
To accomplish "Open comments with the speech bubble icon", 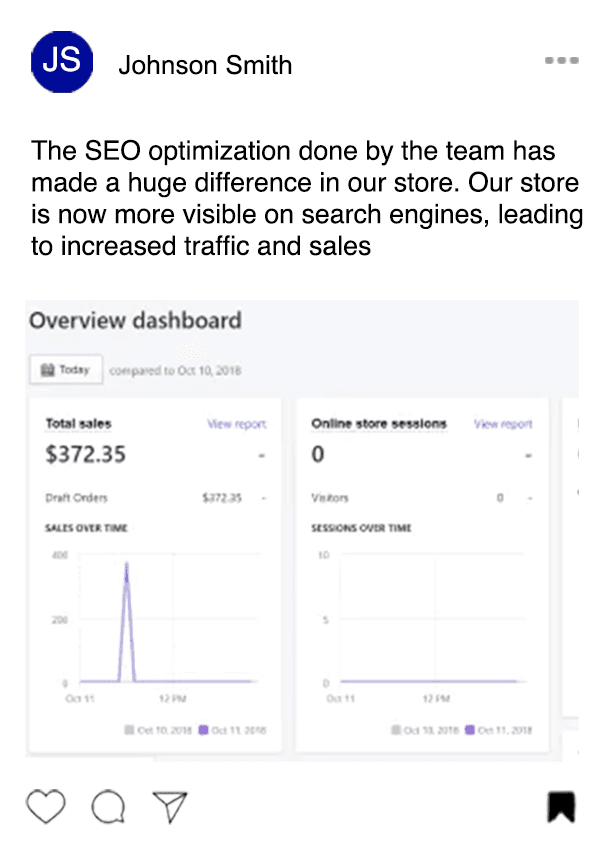I will (108, 807).
